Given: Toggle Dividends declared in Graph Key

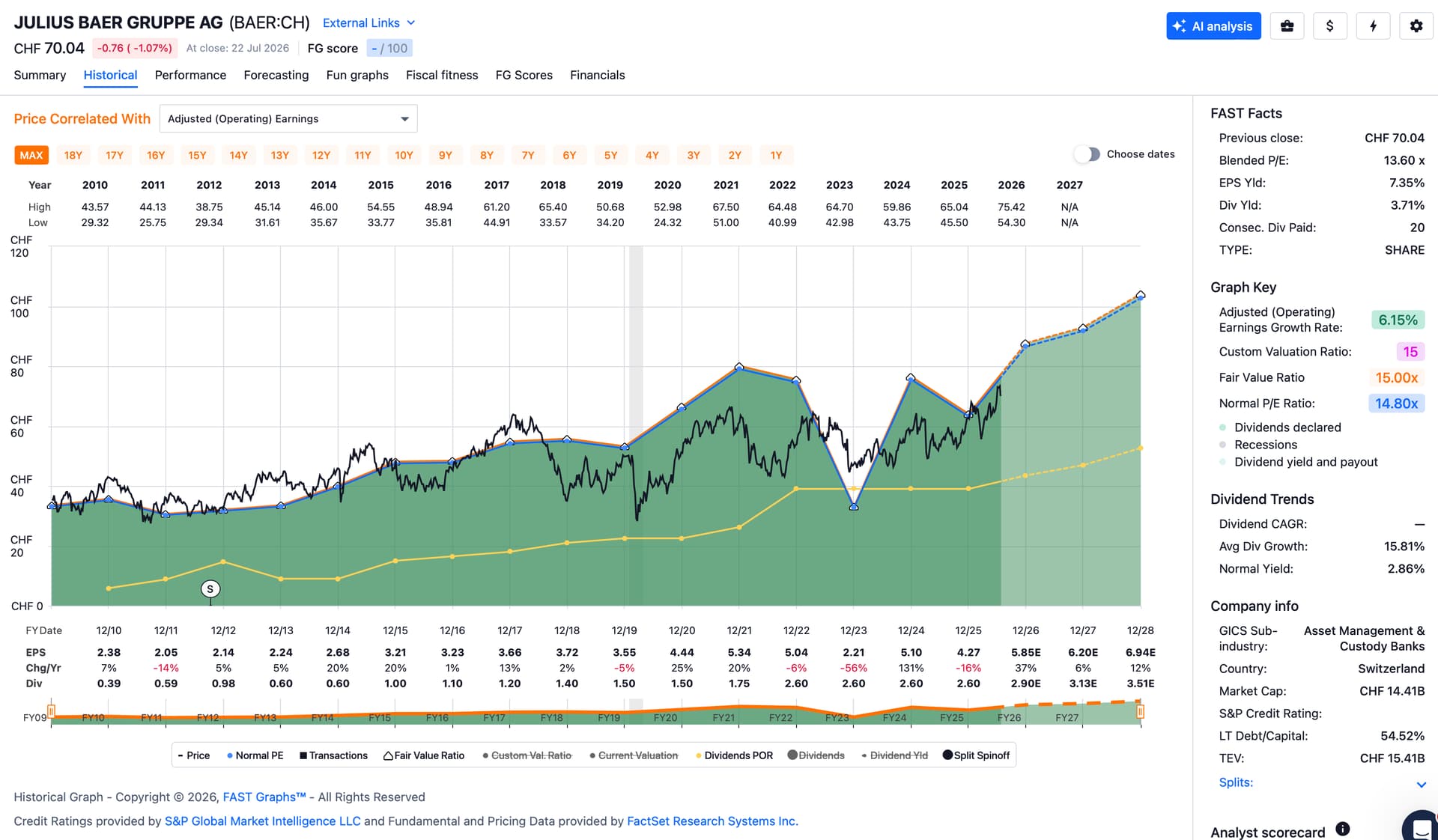Looking at the screenshot, I should coord(1280,427).
